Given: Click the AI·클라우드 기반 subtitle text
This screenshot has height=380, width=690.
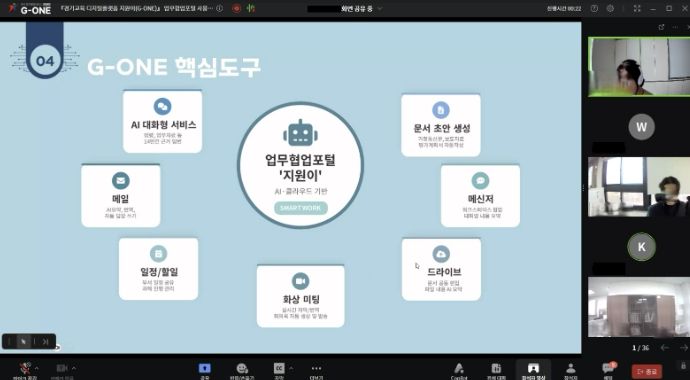Looking at the screenshot, I should pos(301,191).
